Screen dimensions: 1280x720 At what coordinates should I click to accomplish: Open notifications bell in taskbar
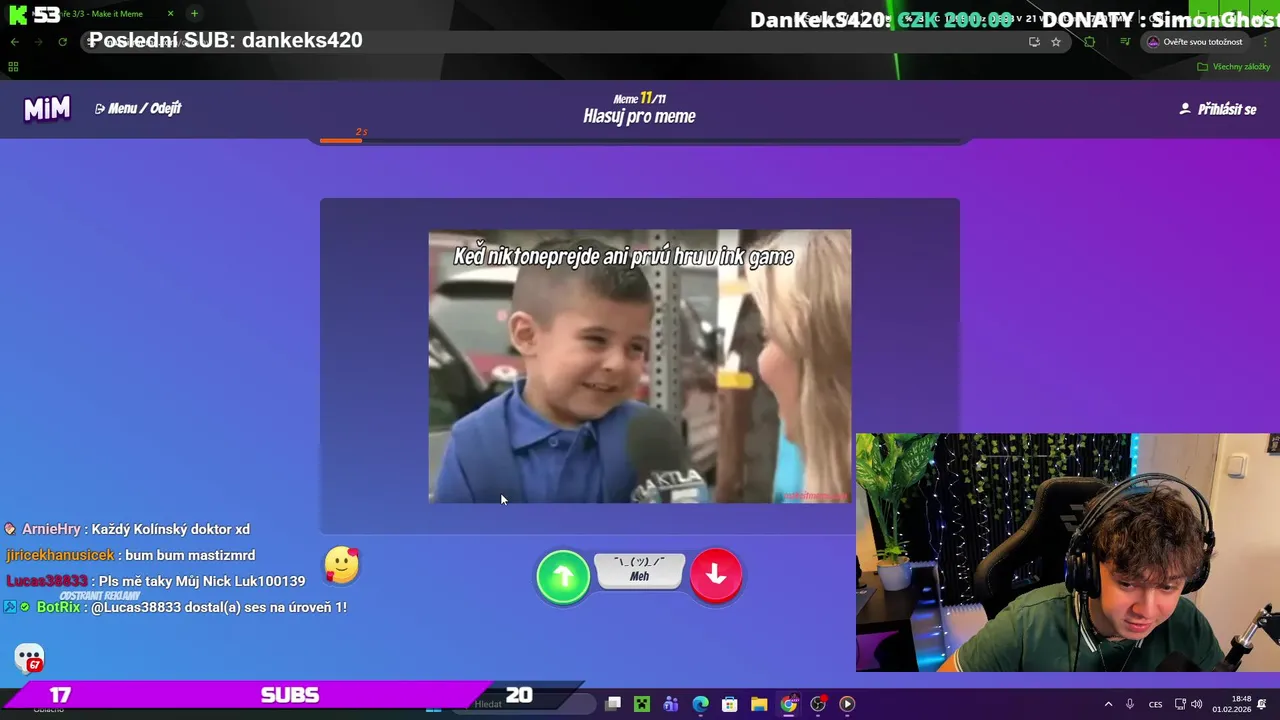(x=1262, y=704)
